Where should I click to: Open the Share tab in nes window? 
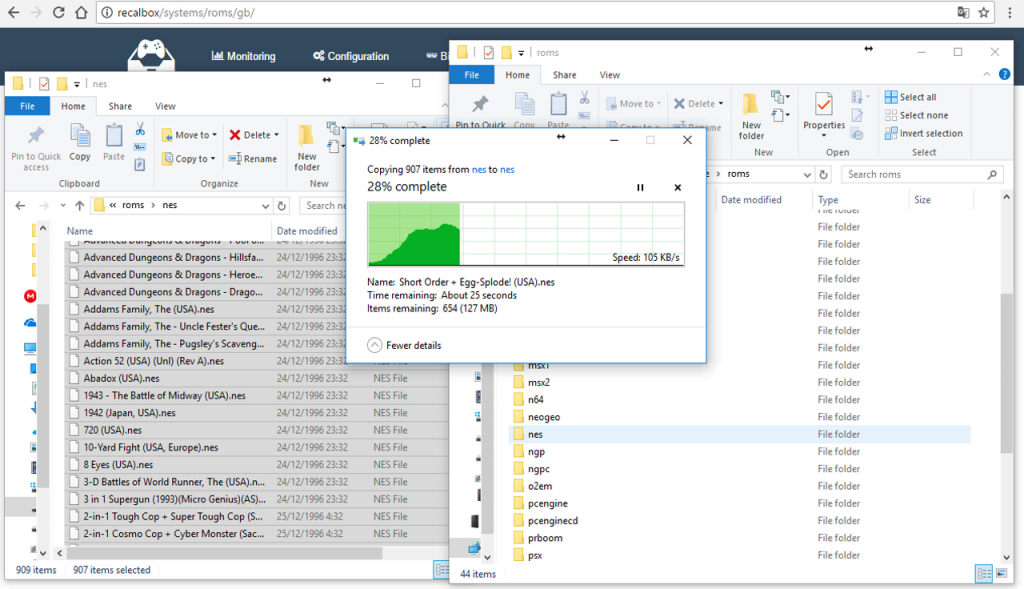tap(120, 106)
